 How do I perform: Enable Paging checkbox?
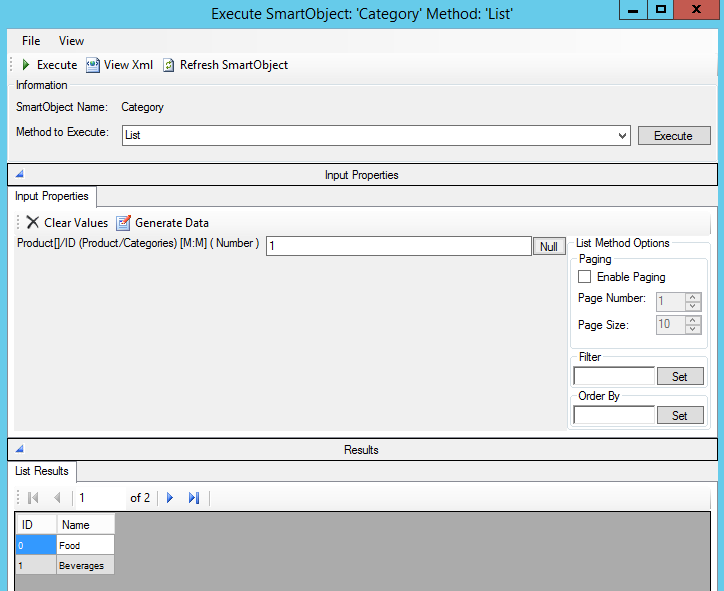585,277
